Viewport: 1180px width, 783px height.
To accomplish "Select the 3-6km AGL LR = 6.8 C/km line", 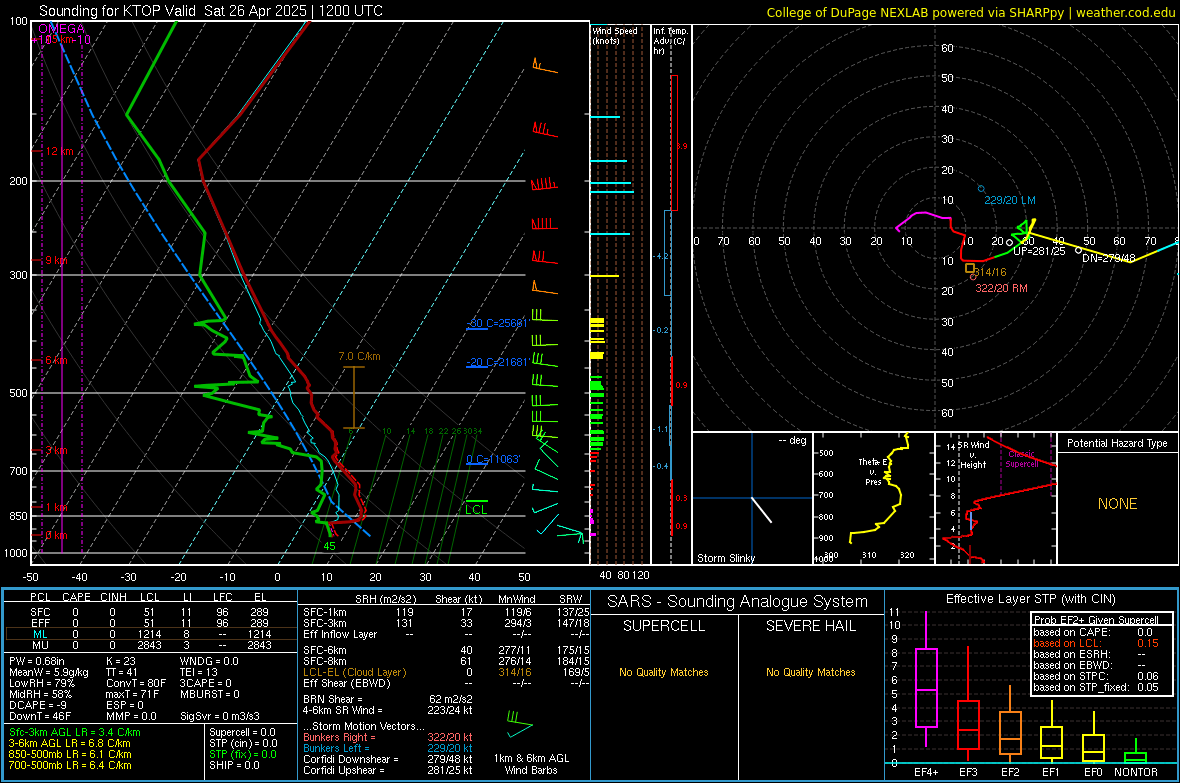I will [70, 743].
